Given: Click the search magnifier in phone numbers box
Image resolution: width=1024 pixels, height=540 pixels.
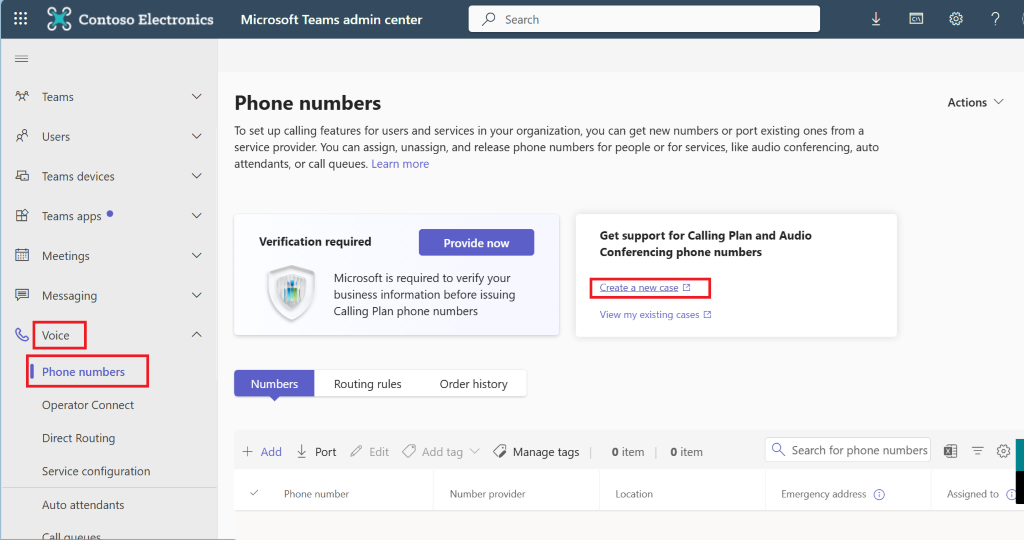Looking at the screenshot, I should (x=778, y=449).
